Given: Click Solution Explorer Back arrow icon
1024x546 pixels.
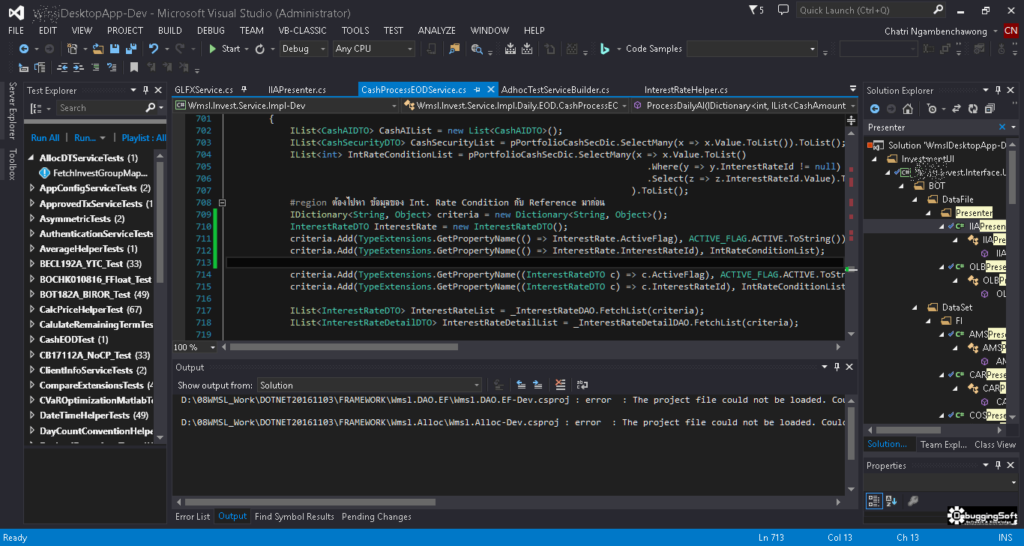Looking at the screenshot, I should [874, 109].
